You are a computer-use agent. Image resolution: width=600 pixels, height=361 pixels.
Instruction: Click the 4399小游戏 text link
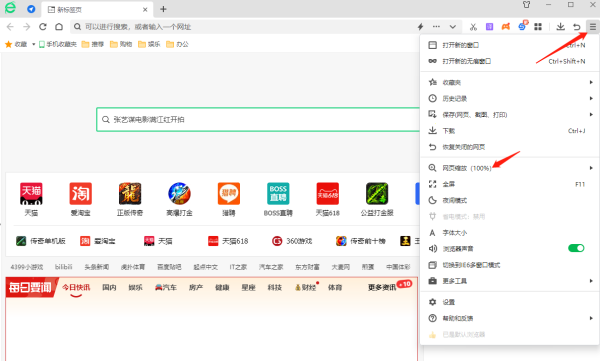pyautogui.click(x=27, y=267)
